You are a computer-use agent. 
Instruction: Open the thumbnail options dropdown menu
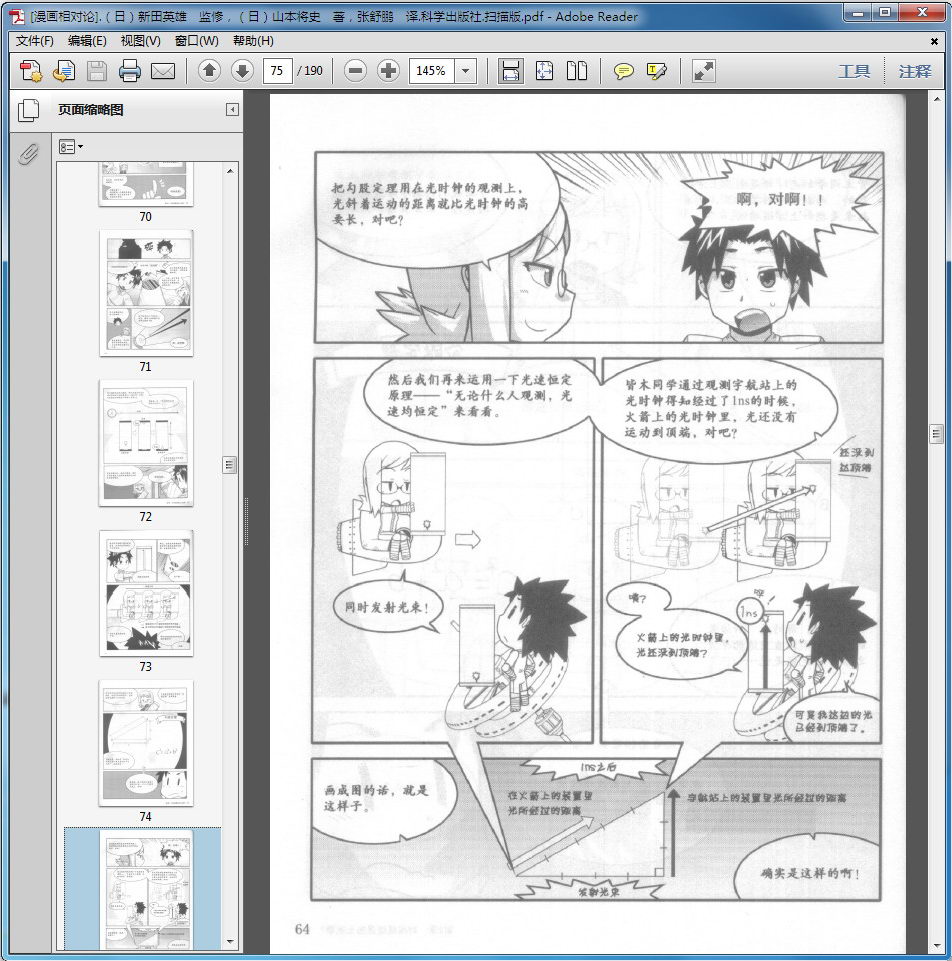pyautogui.click(x=70, y=147)
